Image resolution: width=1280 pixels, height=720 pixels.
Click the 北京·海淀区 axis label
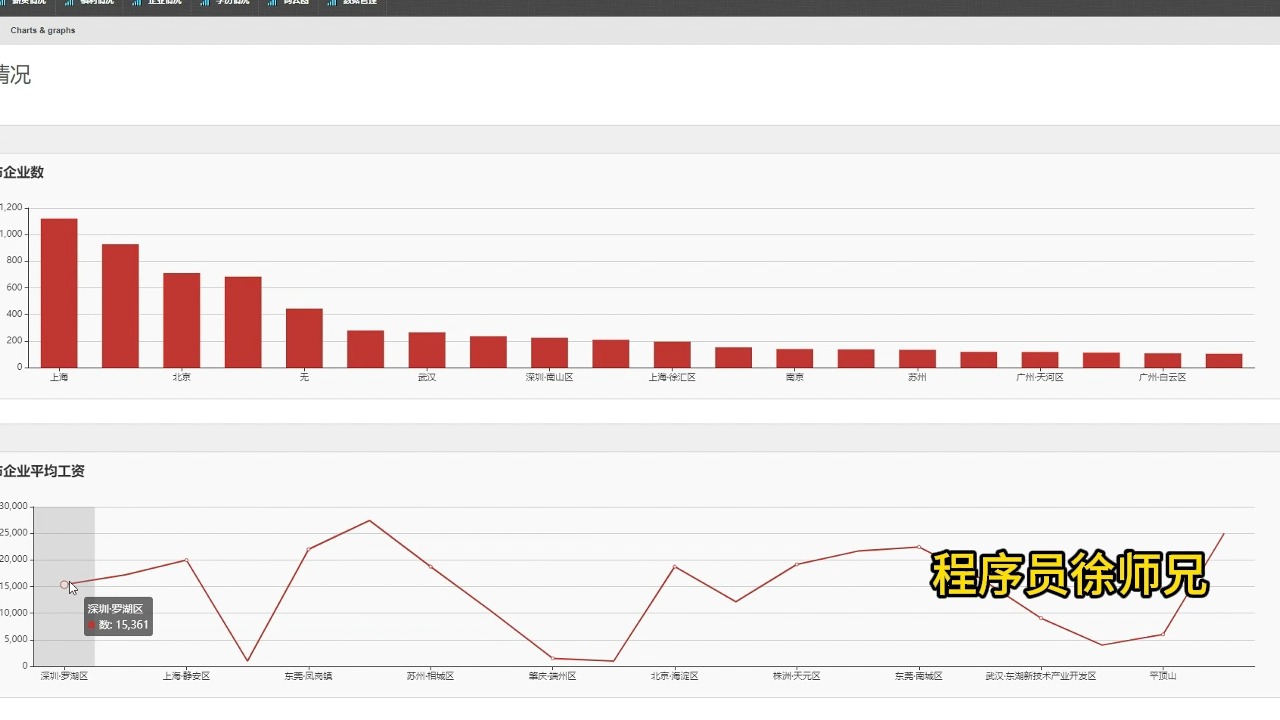coord(675,676)
